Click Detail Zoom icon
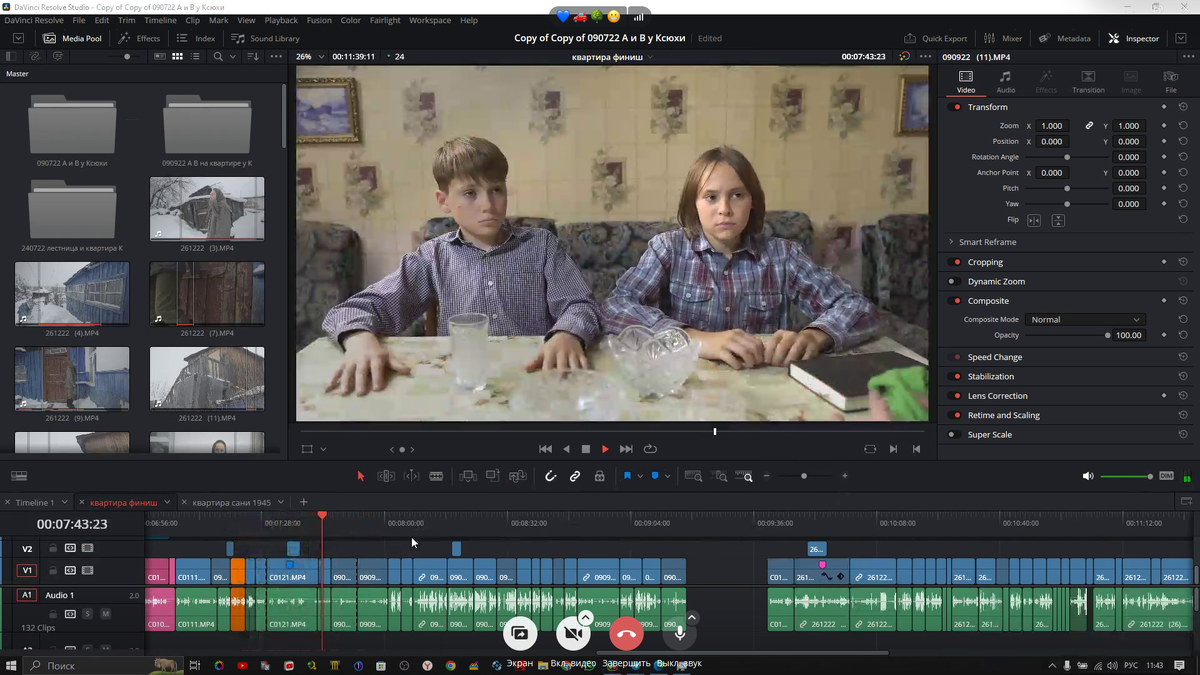1200x675 pixels. pos(719,476)
